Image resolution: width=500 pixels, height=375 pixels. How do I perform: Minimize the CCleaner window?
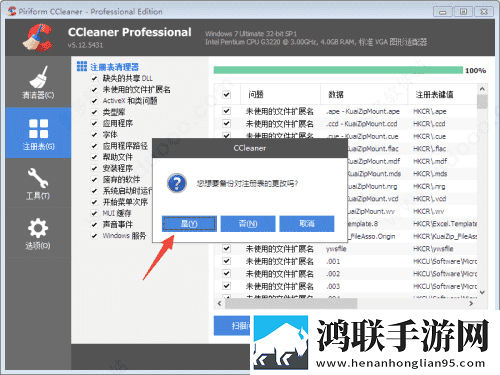[x=443, y=11]
